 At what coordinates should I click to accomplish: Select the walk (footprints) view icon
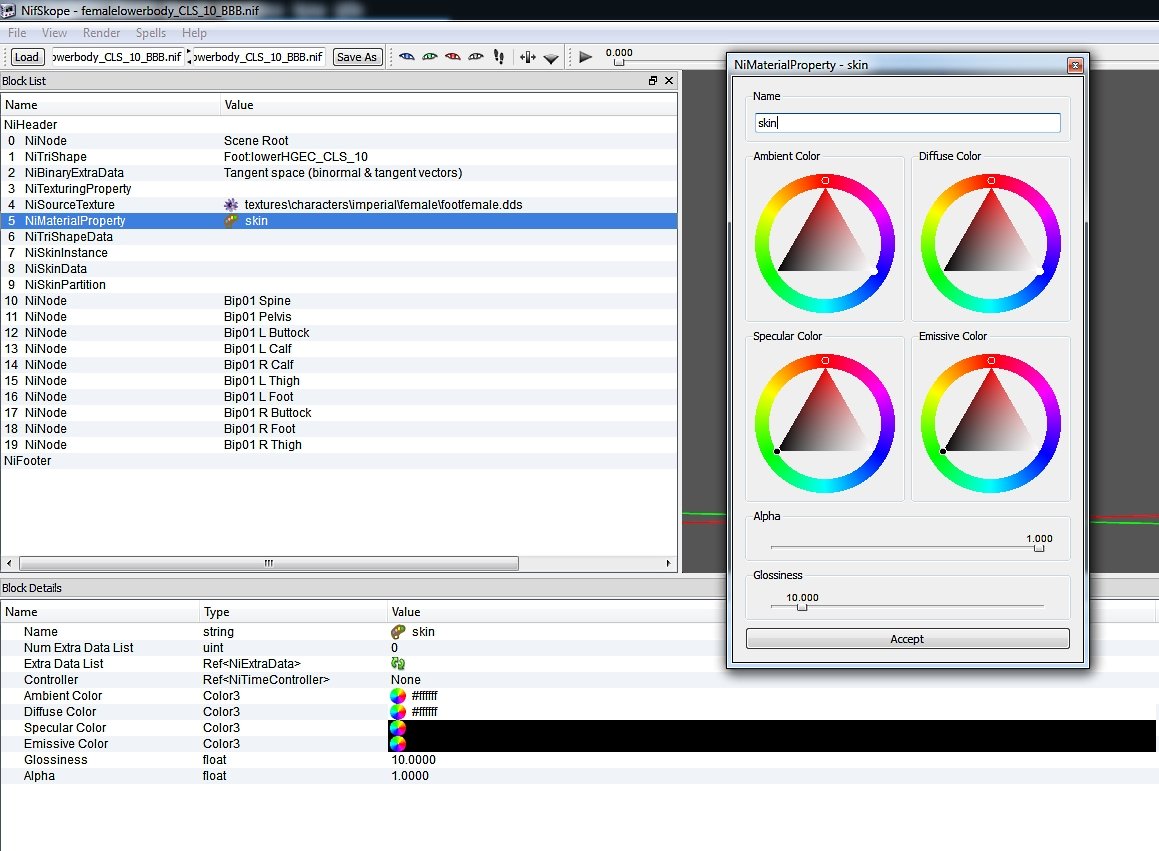point(499,57)
